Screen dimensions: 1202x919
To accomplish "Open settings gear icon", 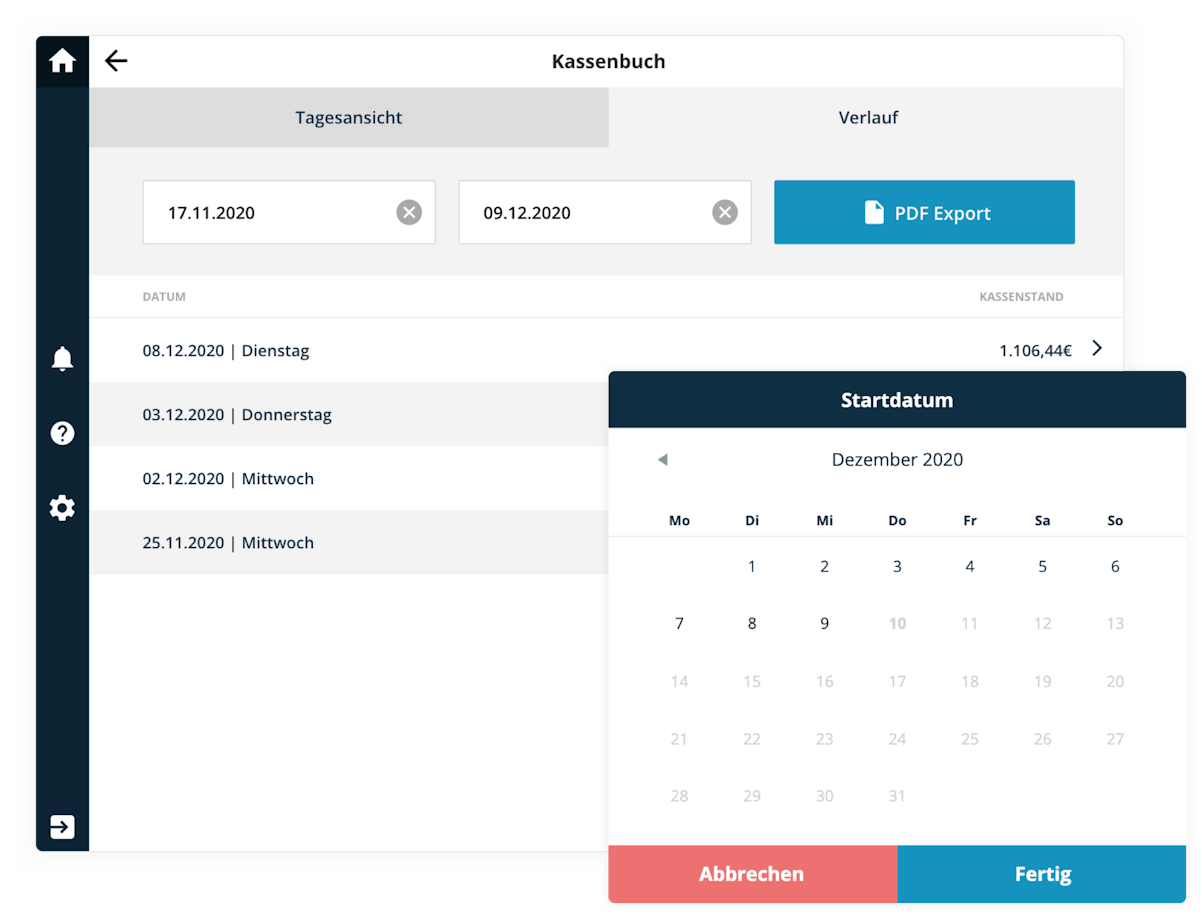I will 62,508.
